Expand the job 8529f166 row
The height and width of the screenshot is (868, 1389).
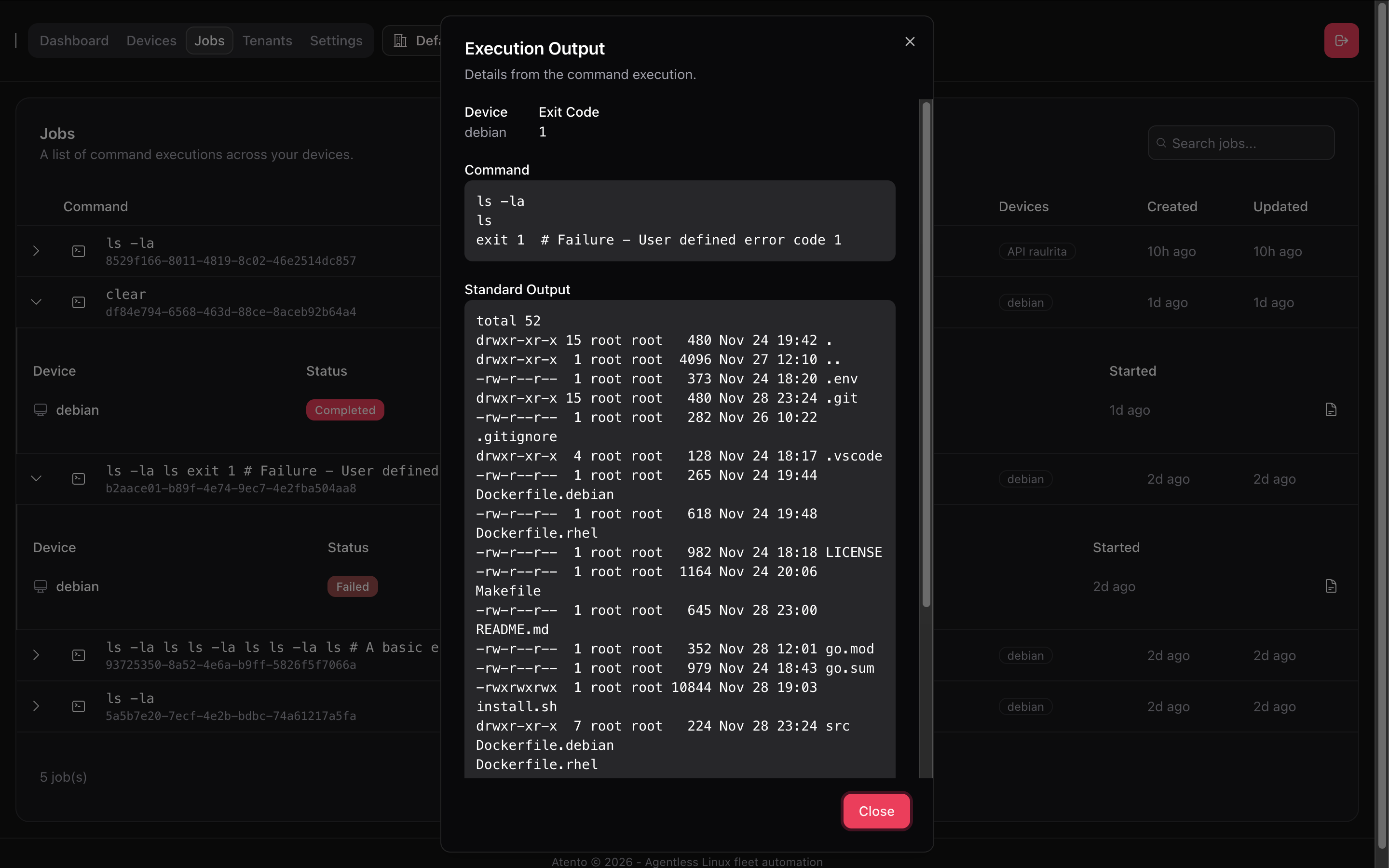pos(36,251)
